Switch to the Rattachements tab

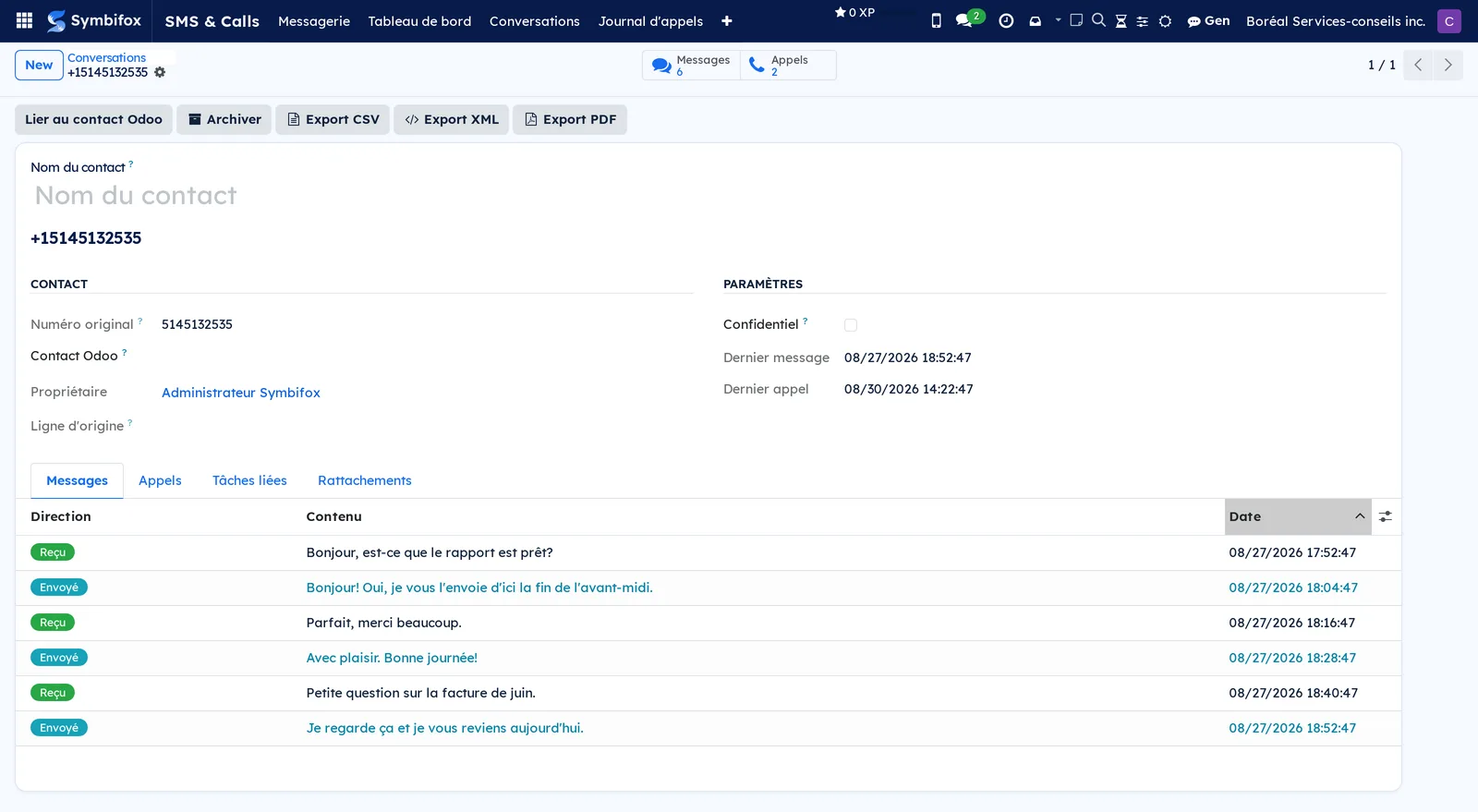tap(365, 480)
